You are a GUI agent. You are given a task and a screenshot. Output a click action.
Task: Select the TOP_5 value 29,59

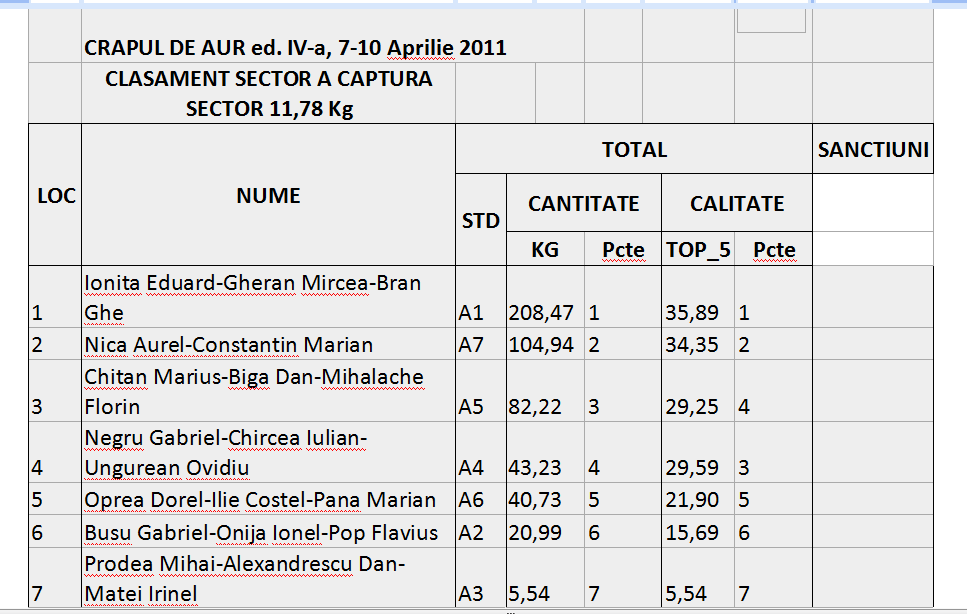698,468
